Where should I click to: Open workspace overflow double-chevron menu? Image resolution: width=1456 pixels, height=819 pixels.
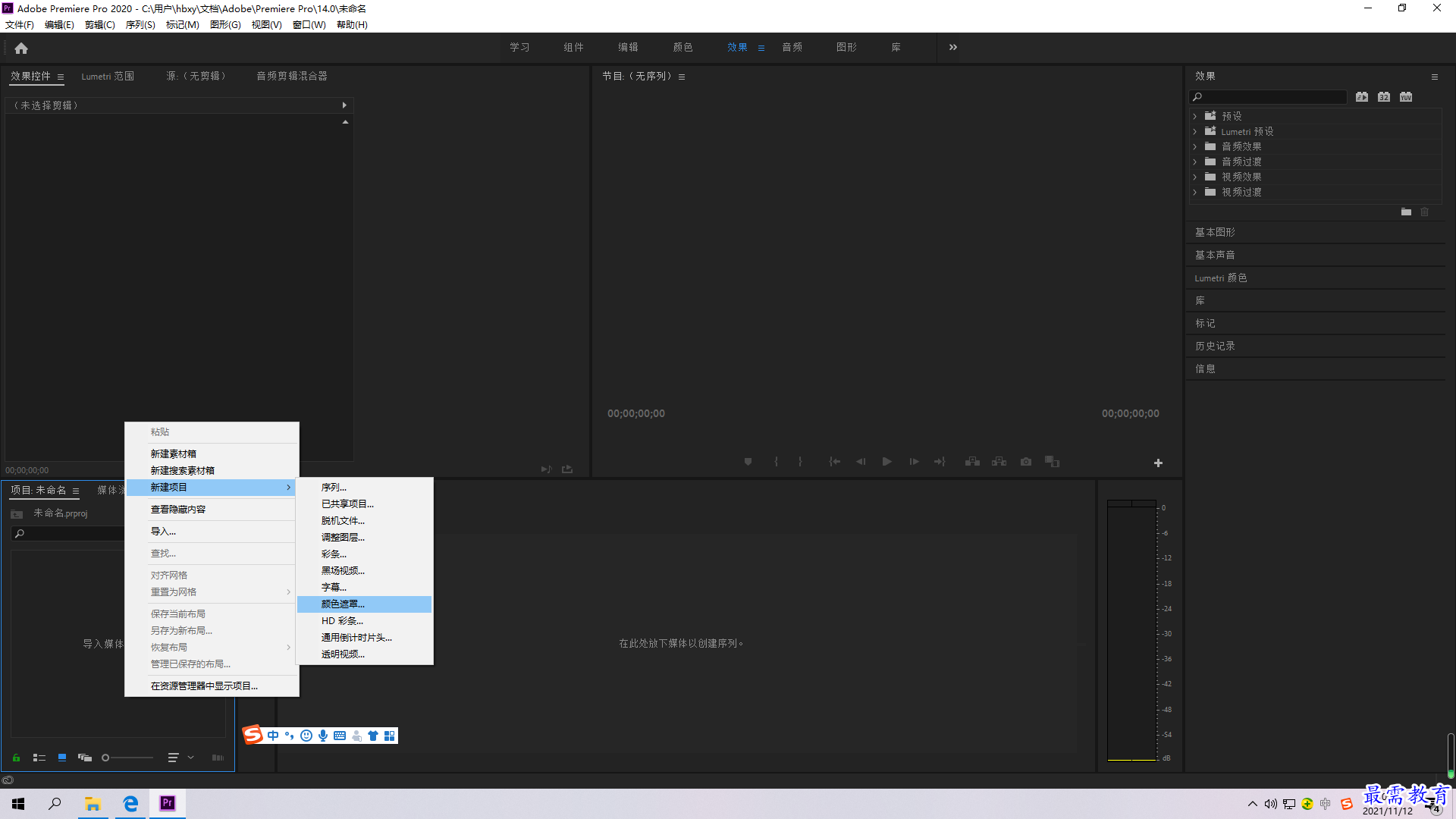point(953,47)
